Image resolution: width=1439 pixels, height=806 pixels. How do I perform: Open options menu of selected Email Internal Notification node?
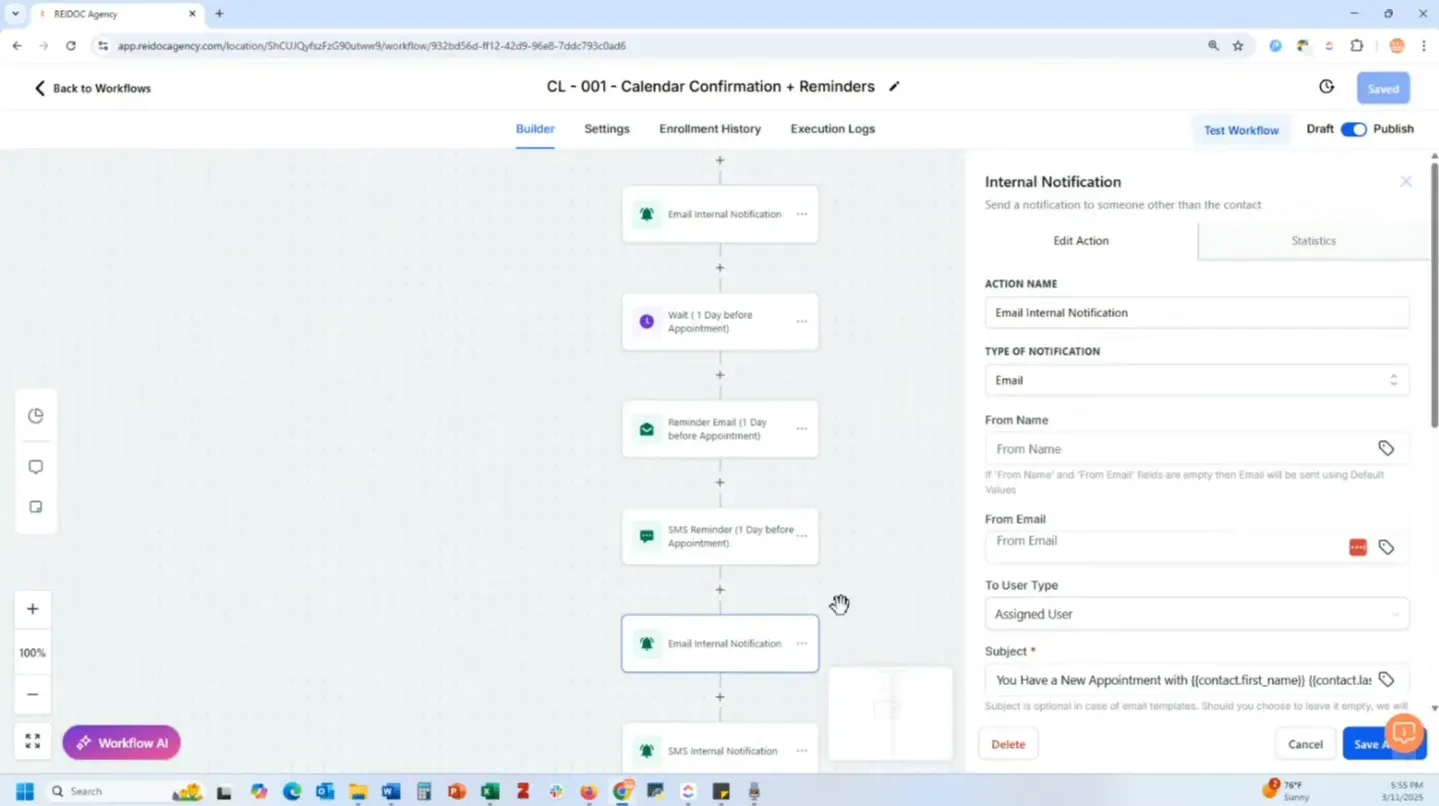(801, 643)
